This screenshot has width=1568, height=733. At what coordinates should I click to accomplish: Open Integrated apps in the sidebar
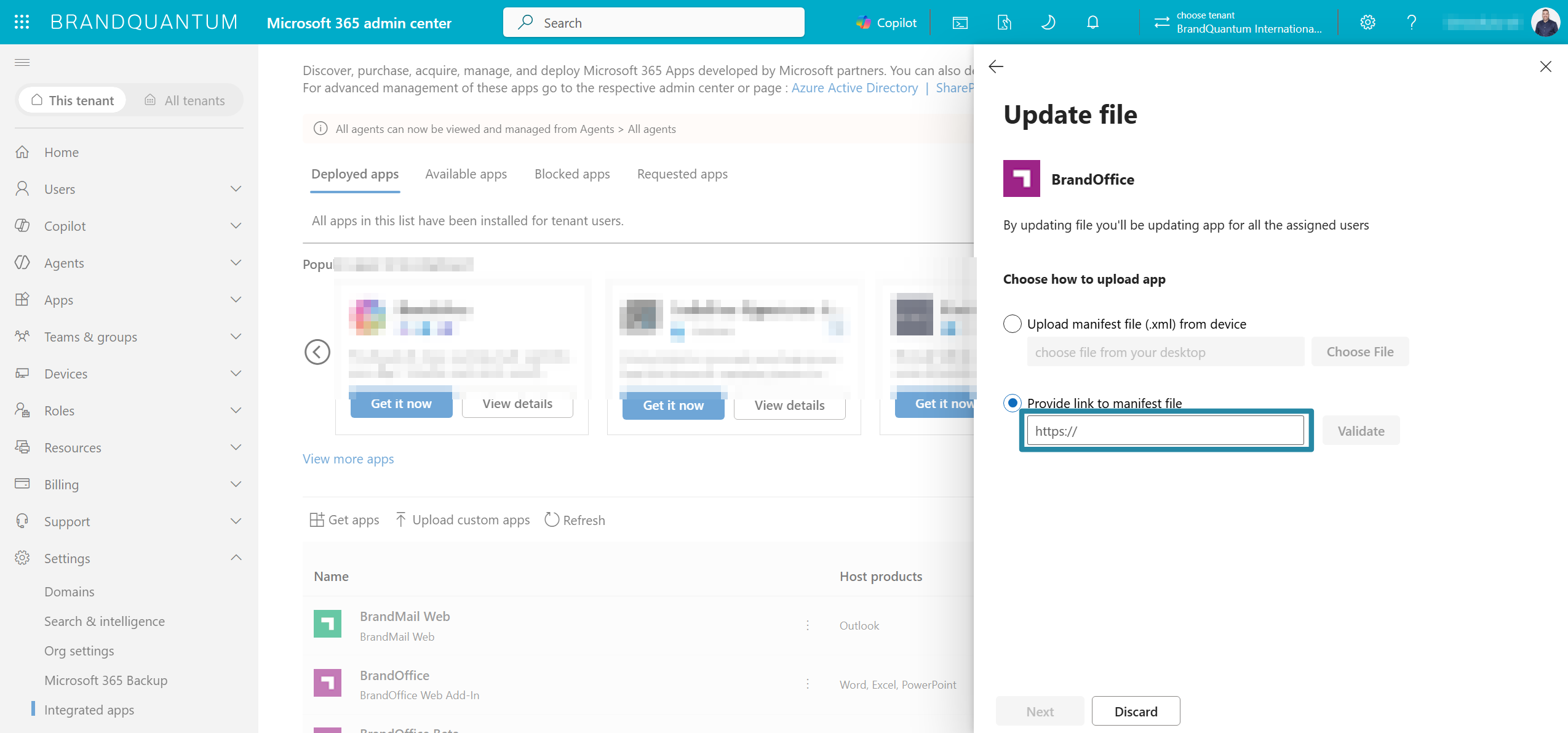coord(89,710)
